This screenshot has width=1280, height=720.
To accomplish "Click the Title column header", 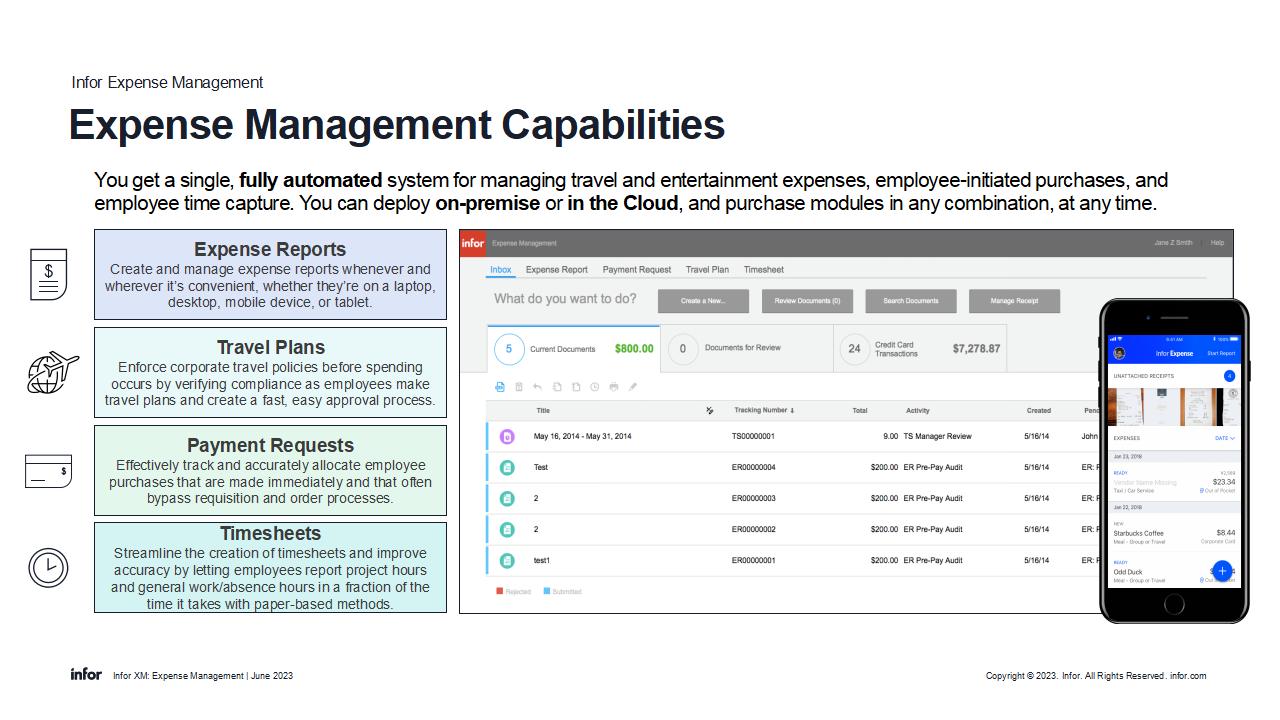I will pyautogui.click(x=543, y=410).
